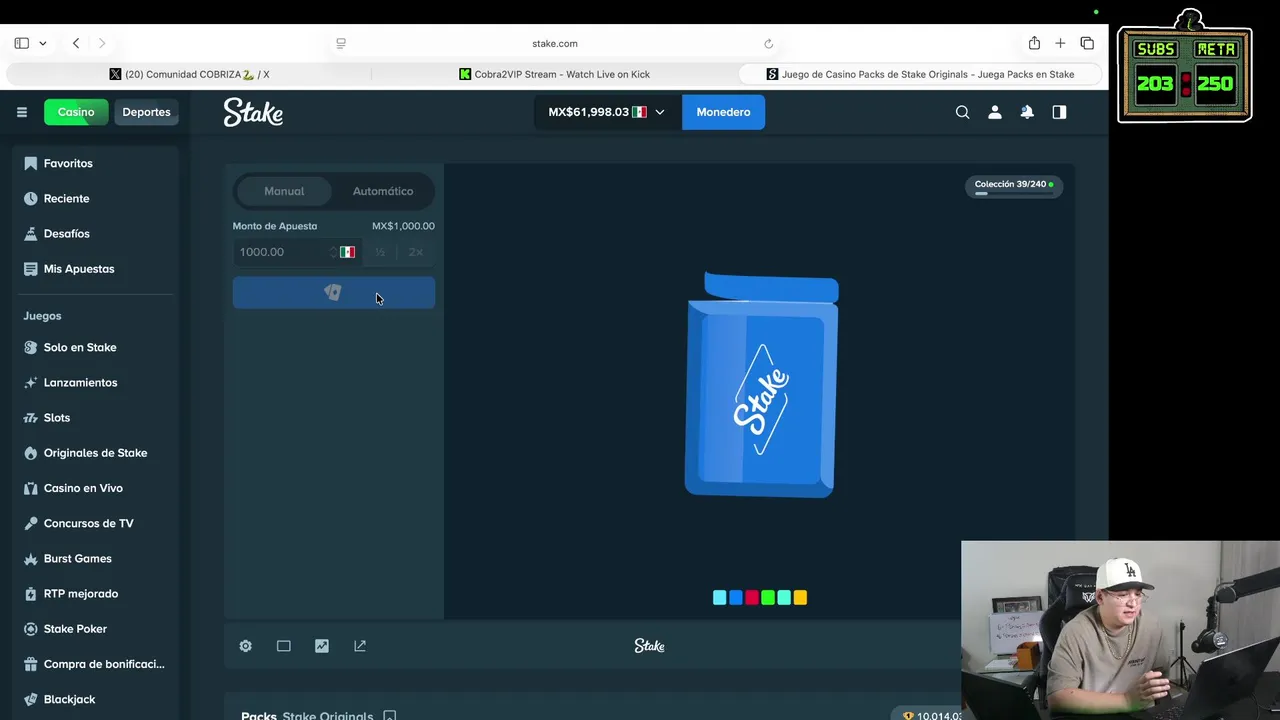Viewport: 1280px width, 720px height.
Task: Open the hamburger menu in Stake header
Action: 21,112
